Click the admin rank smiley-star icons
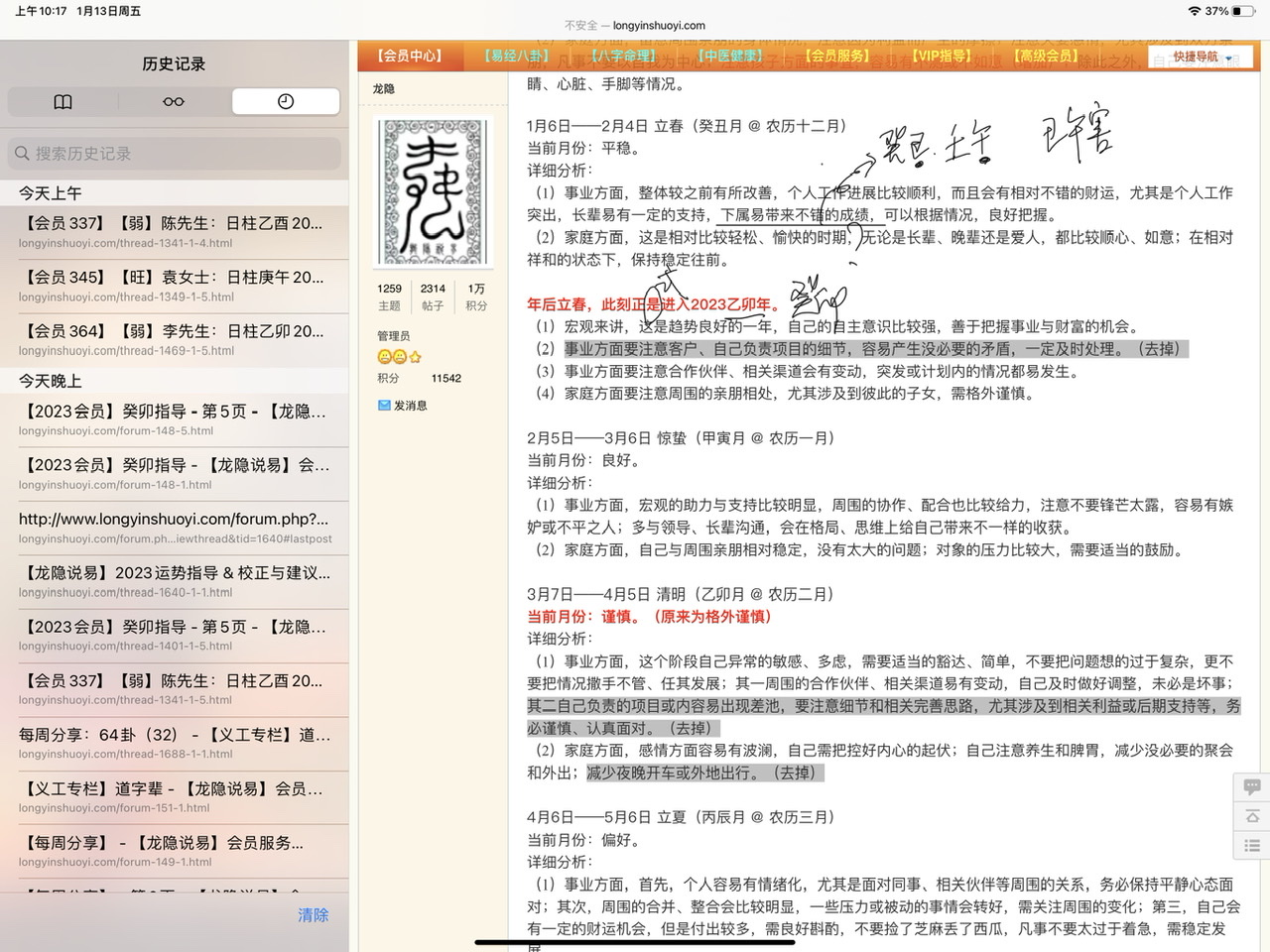This screenshot has height=952, width=1270. tap(400, 357)
